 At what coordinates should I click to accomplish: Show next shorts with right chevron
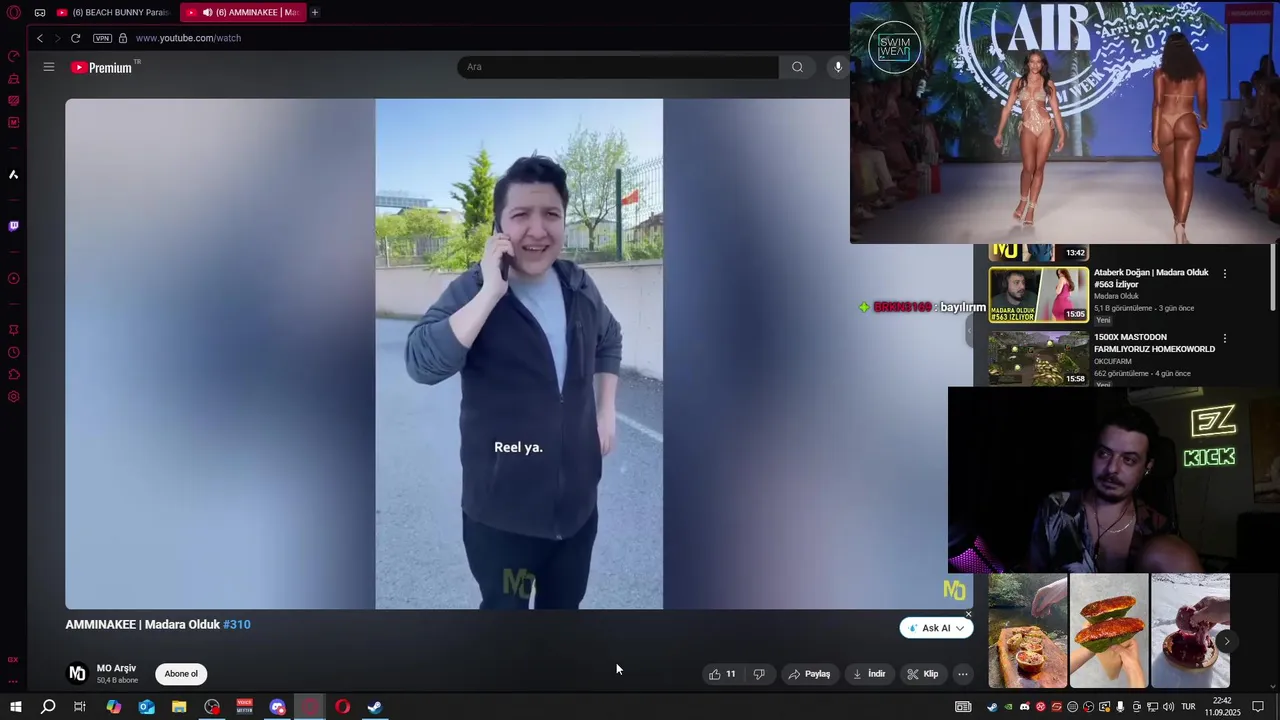1226,642
